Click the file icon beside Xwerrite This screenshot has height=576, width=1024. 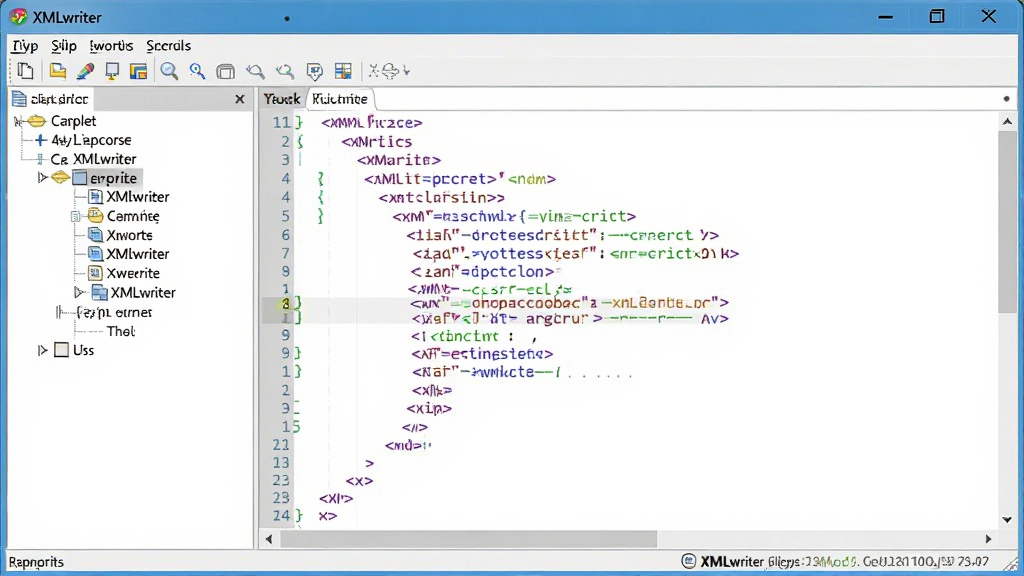(x=95, y=273)
